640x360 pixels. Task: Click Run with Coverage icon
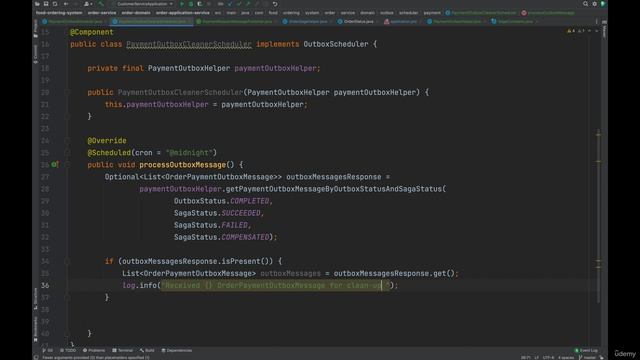tap(200, 4)
